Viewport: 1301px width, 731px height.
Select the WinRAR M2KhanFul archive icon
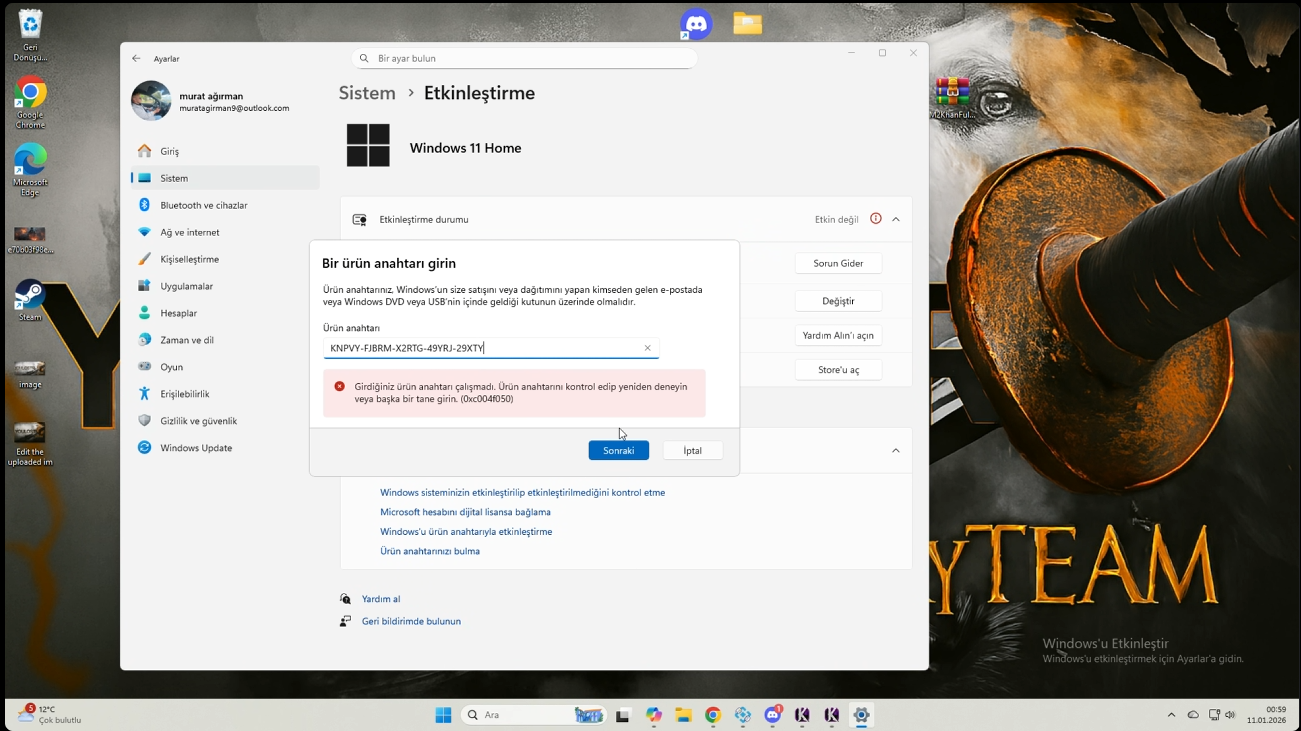(952, 99)
